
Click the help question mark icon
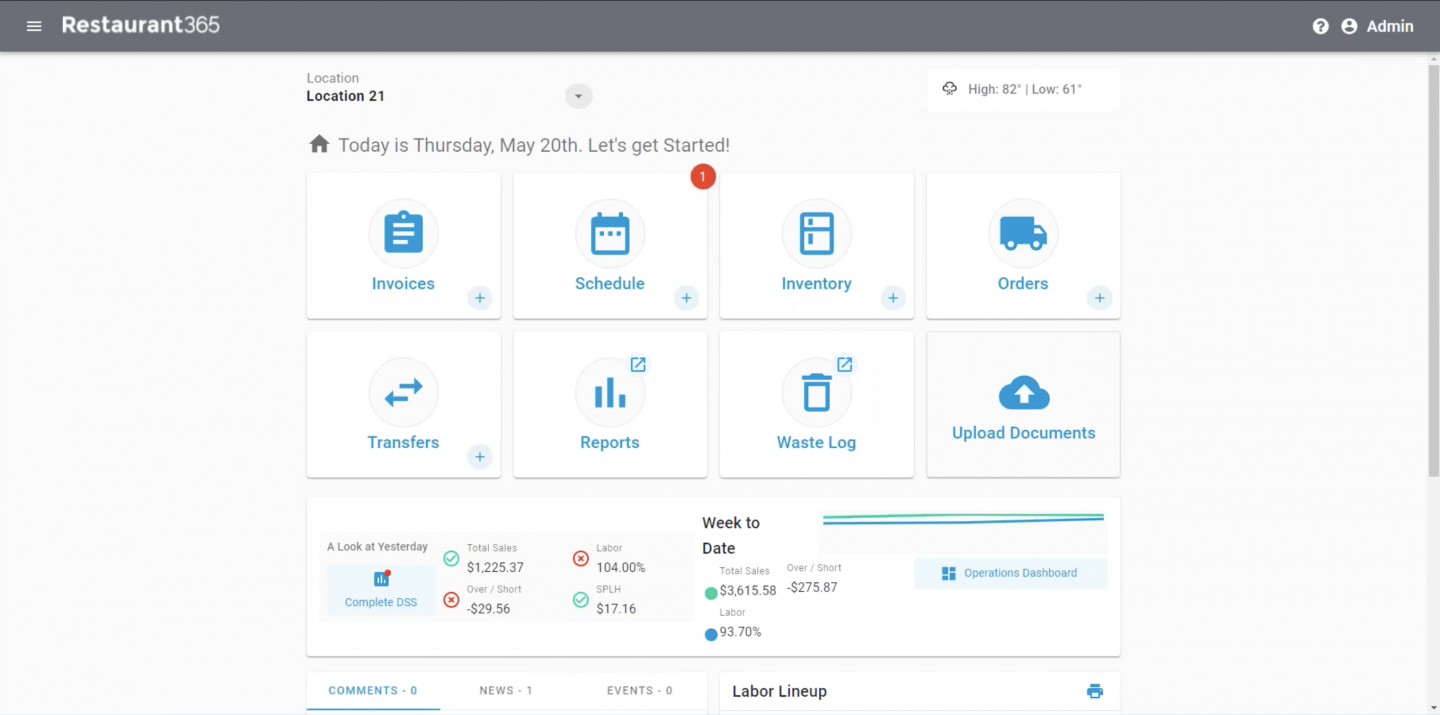pyautogui.click(x=1320, y=27)
